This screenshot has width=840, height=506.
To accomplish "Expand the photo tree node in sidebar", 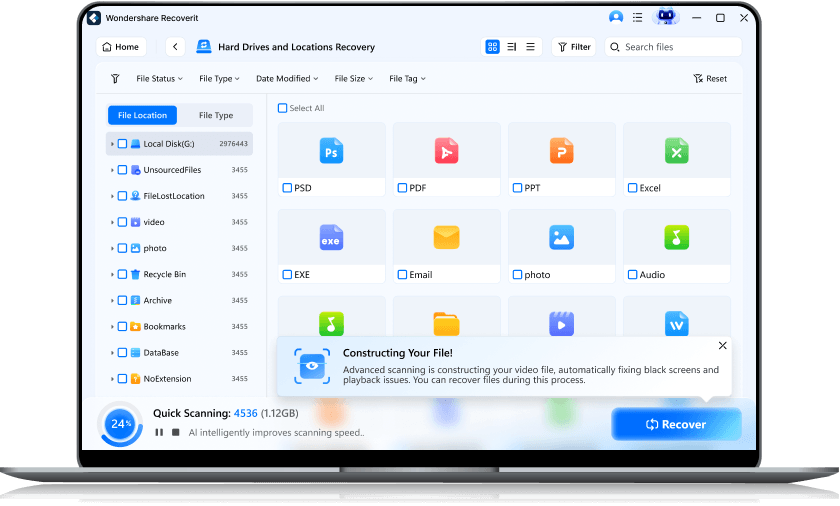I will click(x=112, y=248).
